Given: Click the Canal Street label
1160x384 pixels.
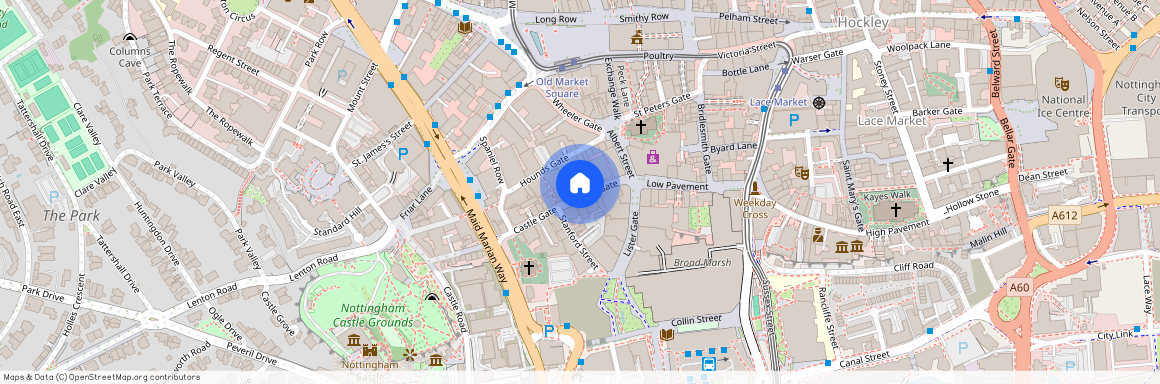Looking at the screenshot, I should coord(863,359).
